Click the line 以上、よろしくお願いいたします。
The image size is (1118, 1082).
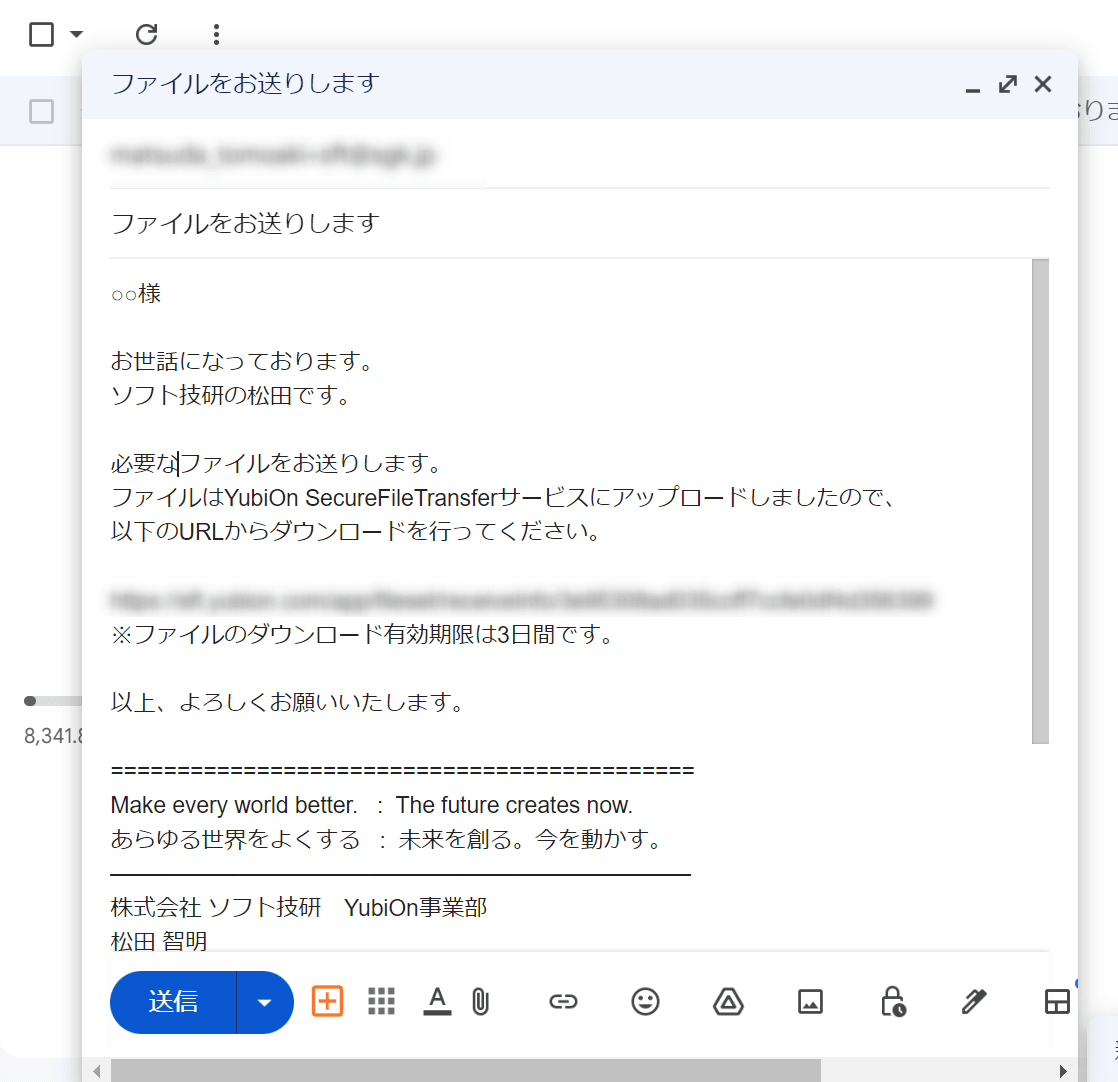[287, 703]
